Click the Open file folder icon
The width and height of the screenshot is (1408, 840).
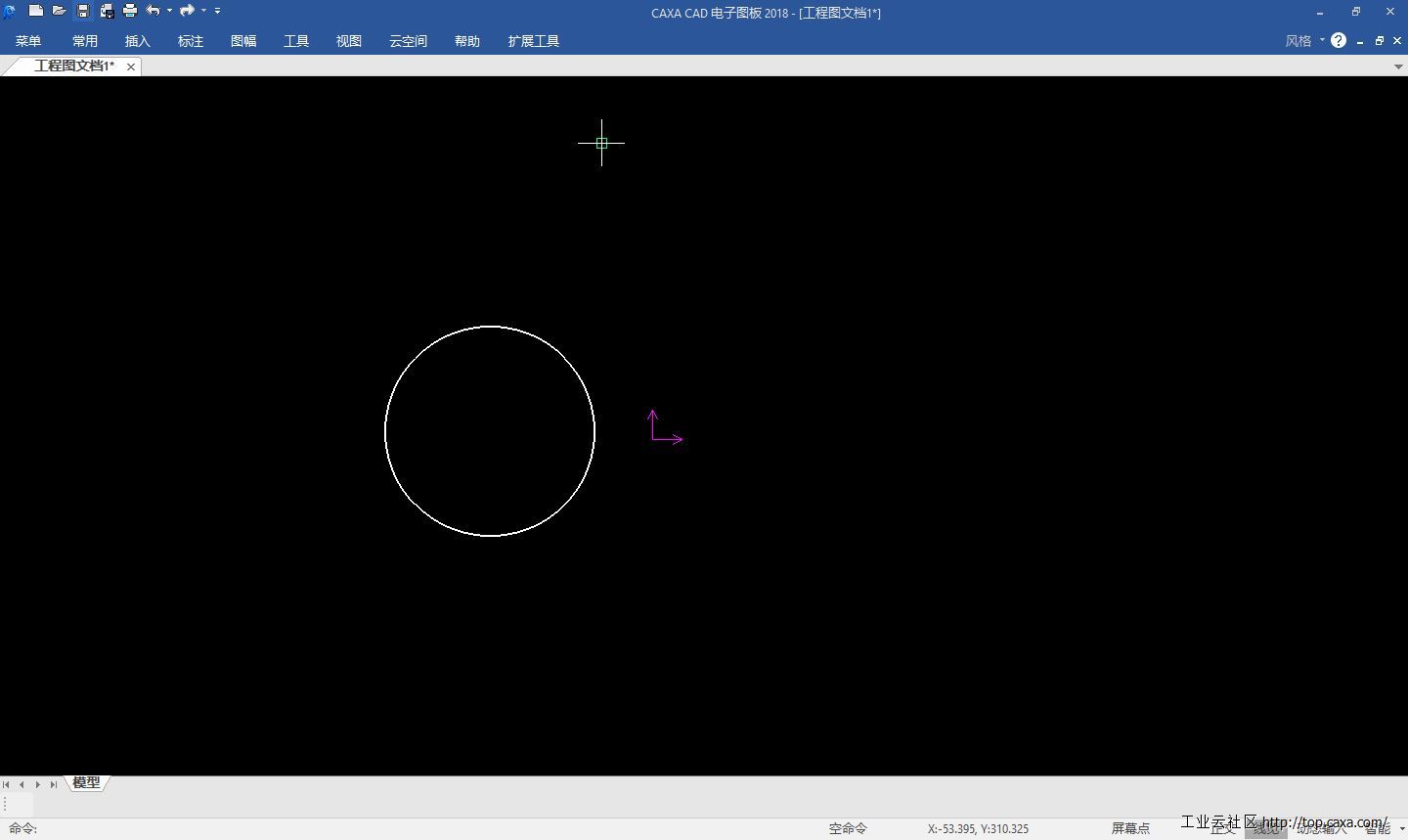tap(60, 11)
